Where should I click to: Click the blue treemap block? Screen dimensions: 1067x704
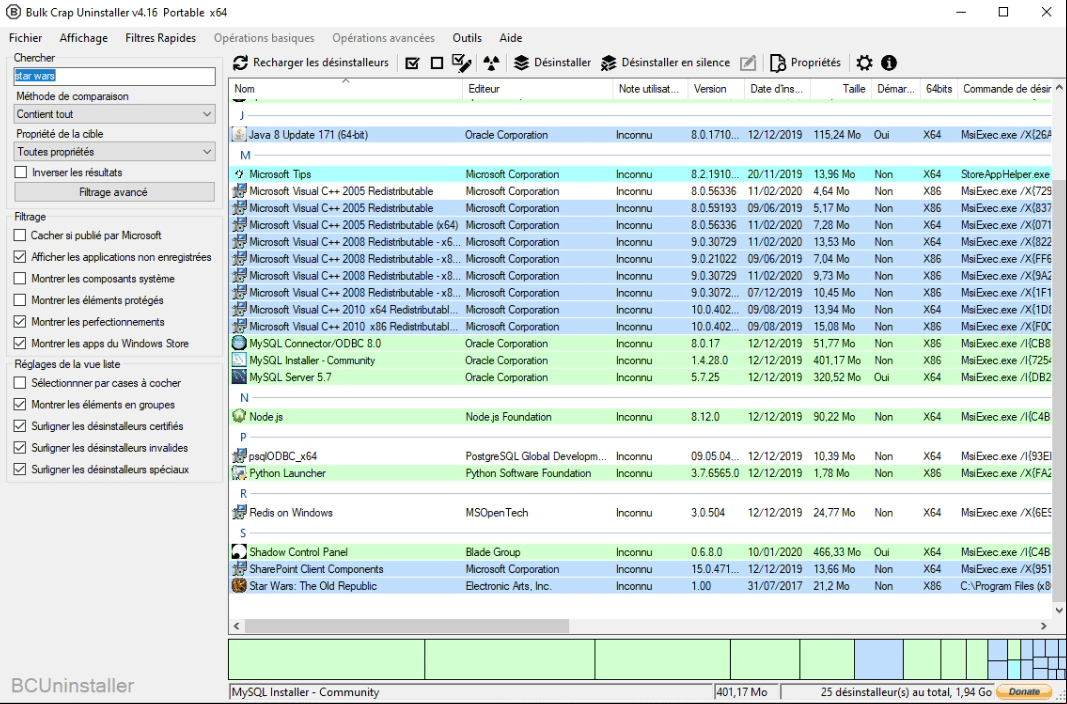[x=879, y=659]
